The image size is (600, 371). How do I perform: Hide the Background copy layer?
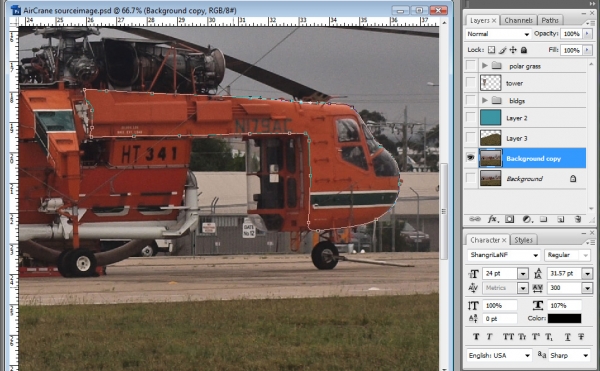471,158
